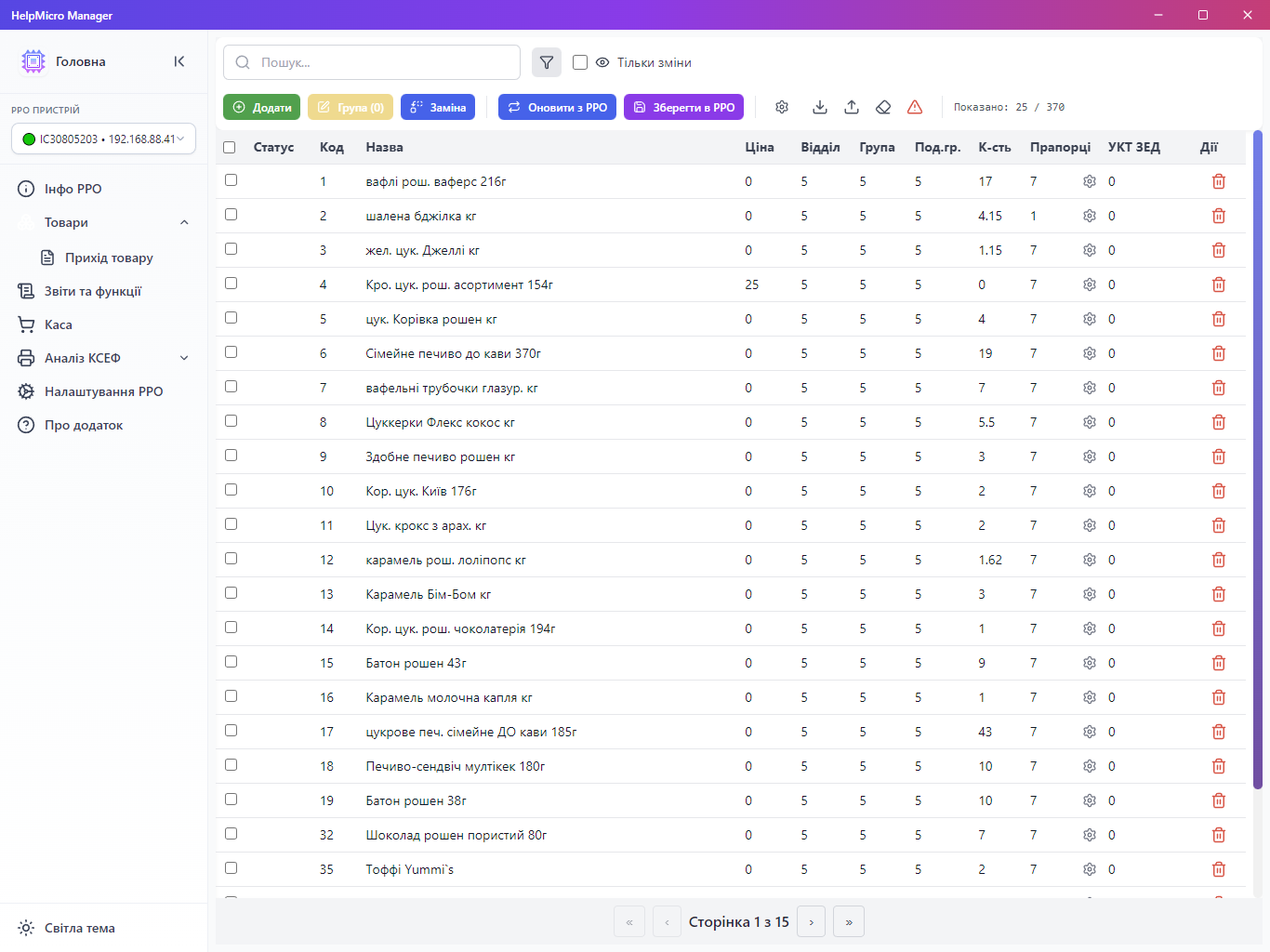Collapse the 'Товари' menu chevron
1270x952 pixels.
click(x=184, y=222)
